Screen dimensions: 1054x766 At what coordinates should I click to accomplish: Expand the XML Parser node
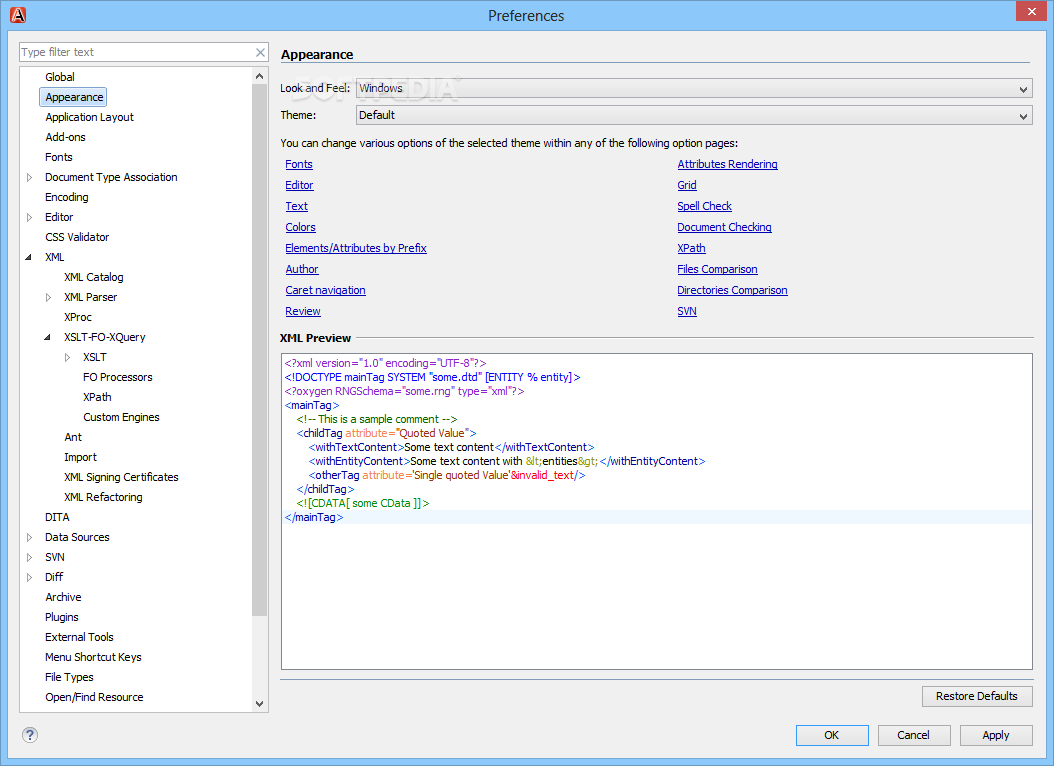click(48, 297)
